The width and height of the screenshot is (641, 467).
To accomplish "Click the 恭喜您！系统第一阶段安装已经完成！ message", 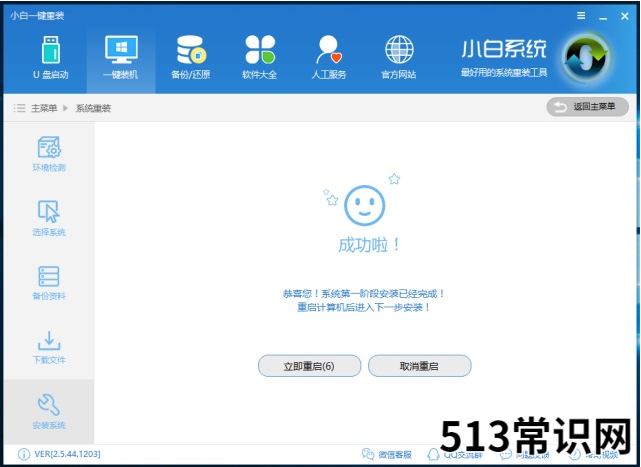I will coord(363,293).
